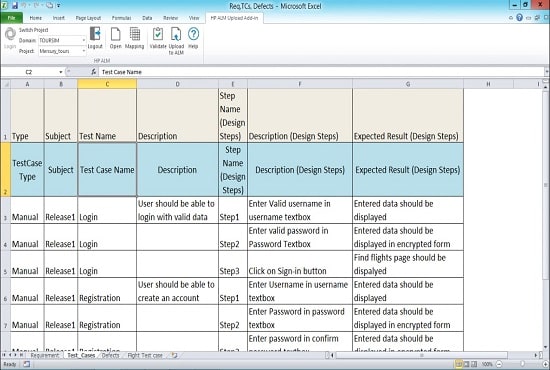Viewport: 550px width, 370px height.
Task: Click the Excel logo in the title bar
Action: click(5, 6)
